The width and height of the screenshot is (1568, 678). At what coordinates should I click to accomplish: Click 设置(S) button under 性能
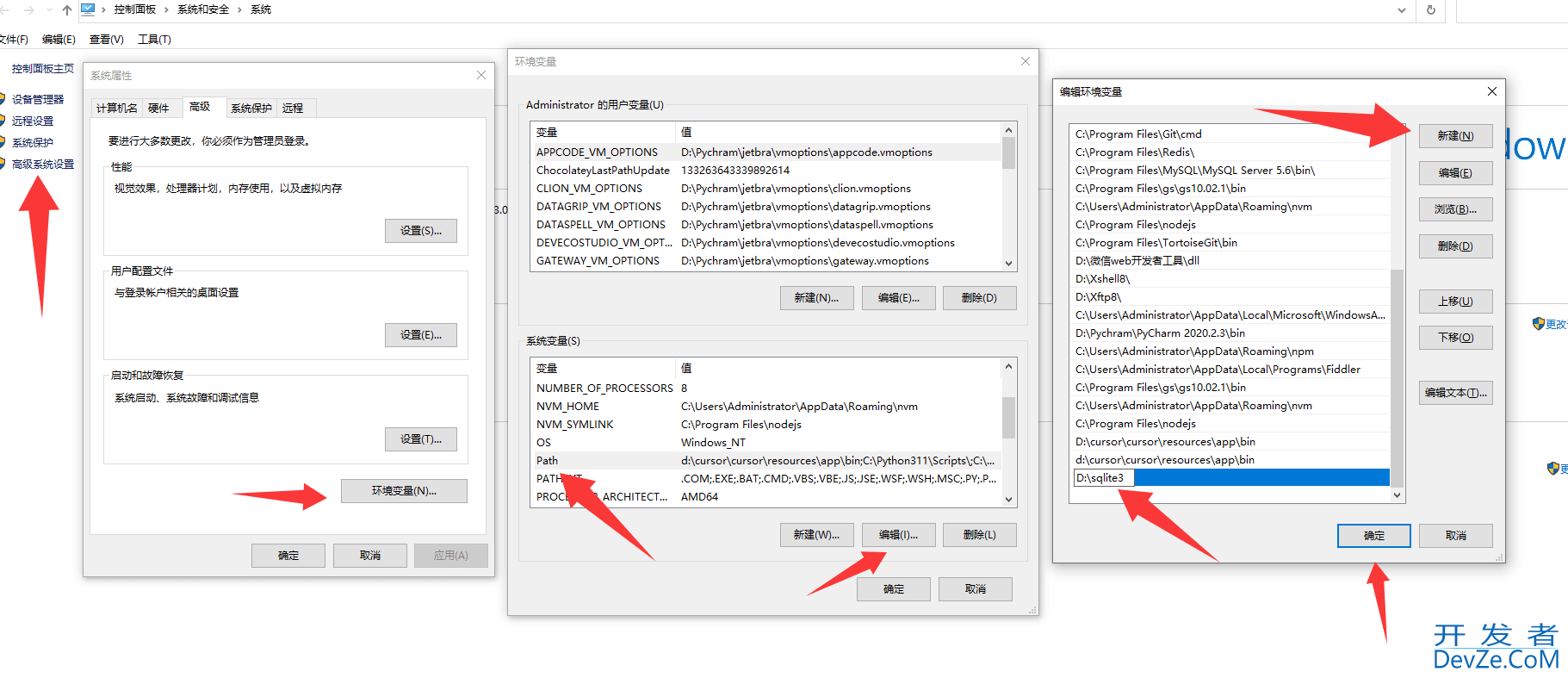421,231
